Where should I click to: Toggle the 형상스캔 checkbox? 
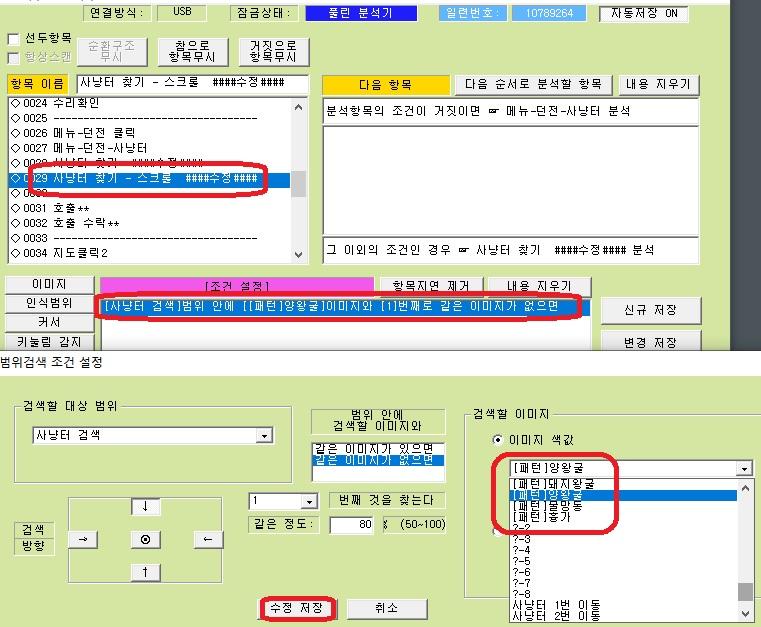(x=14, y=56)
